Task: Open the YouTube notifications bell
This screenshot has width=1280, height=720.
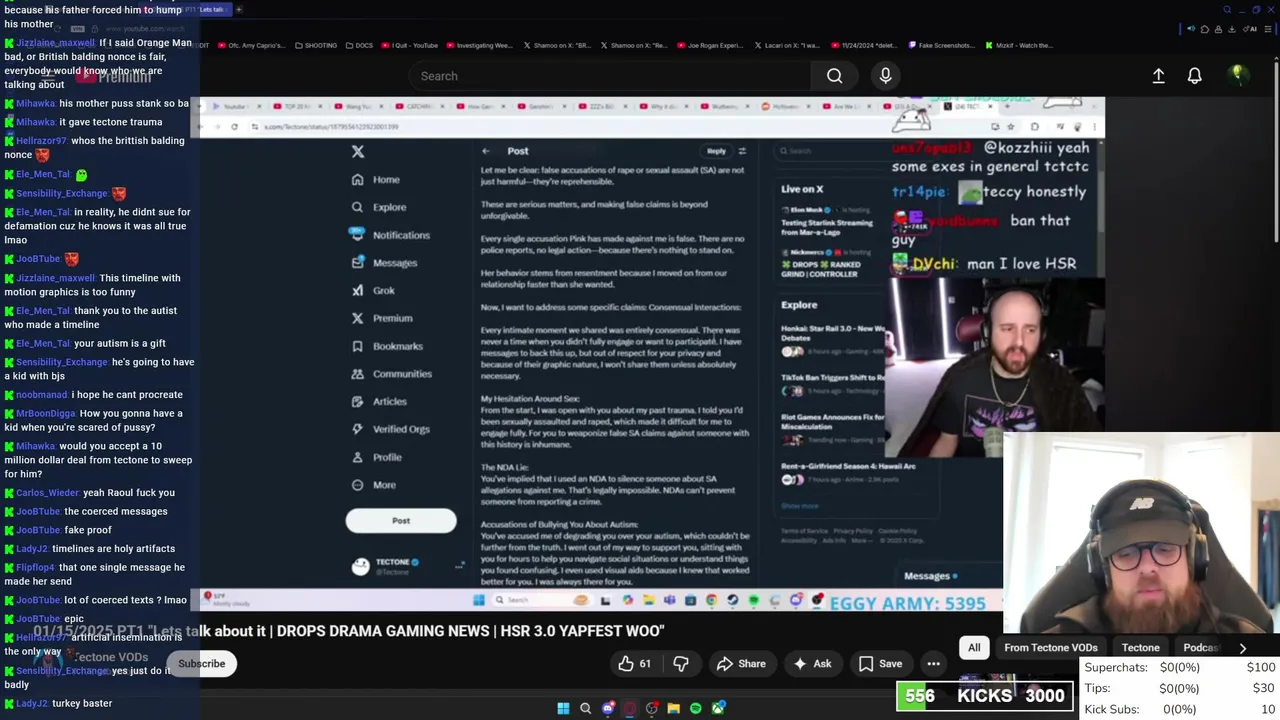Action: (1194, 76)
